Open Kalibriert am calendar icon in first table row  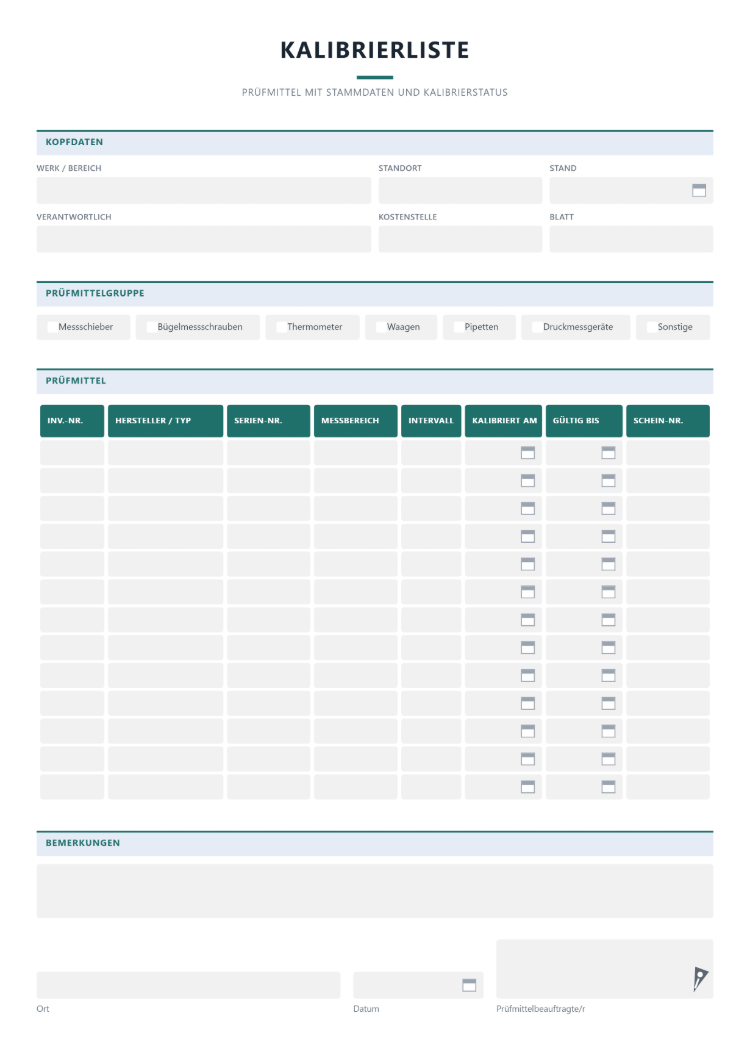click(528, 453)
